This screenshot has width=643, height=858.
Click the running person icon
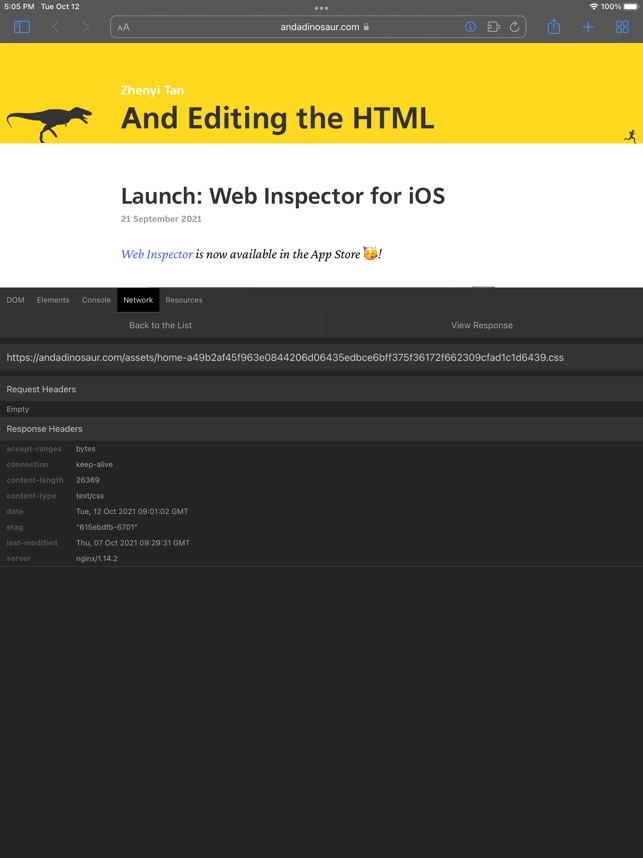[630, 136]
